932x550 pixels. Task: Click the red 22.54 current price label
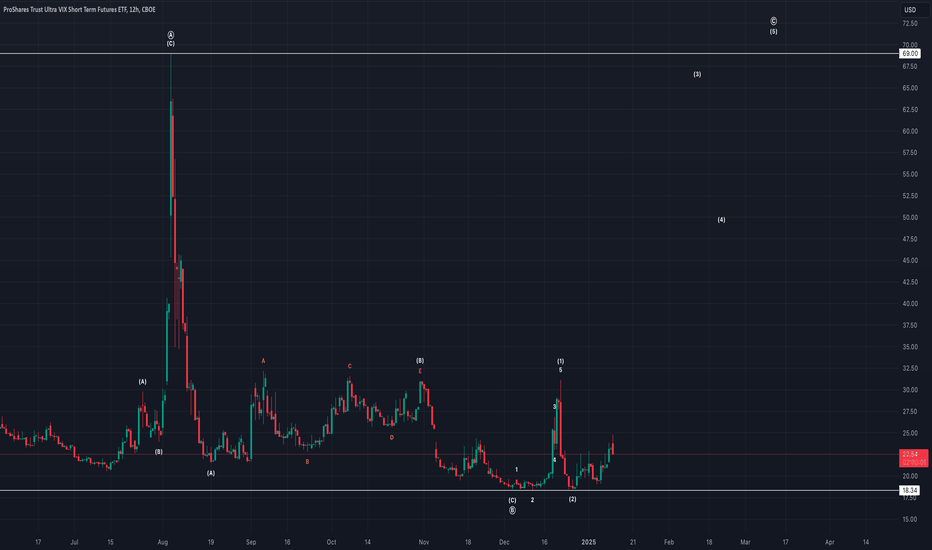coord(914,457)
